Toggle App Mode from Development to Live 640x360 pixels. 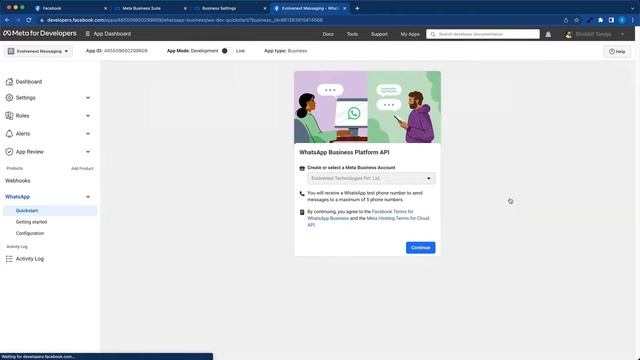(227, 51)
